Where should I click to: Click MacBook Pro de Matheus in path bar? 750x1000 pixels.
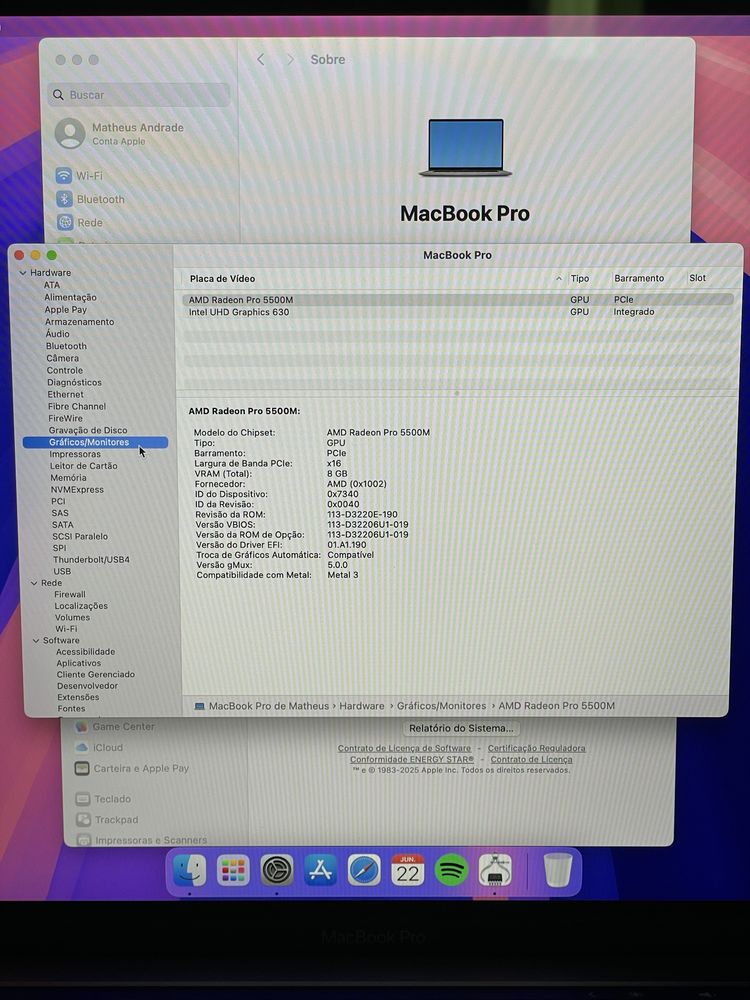269,706
